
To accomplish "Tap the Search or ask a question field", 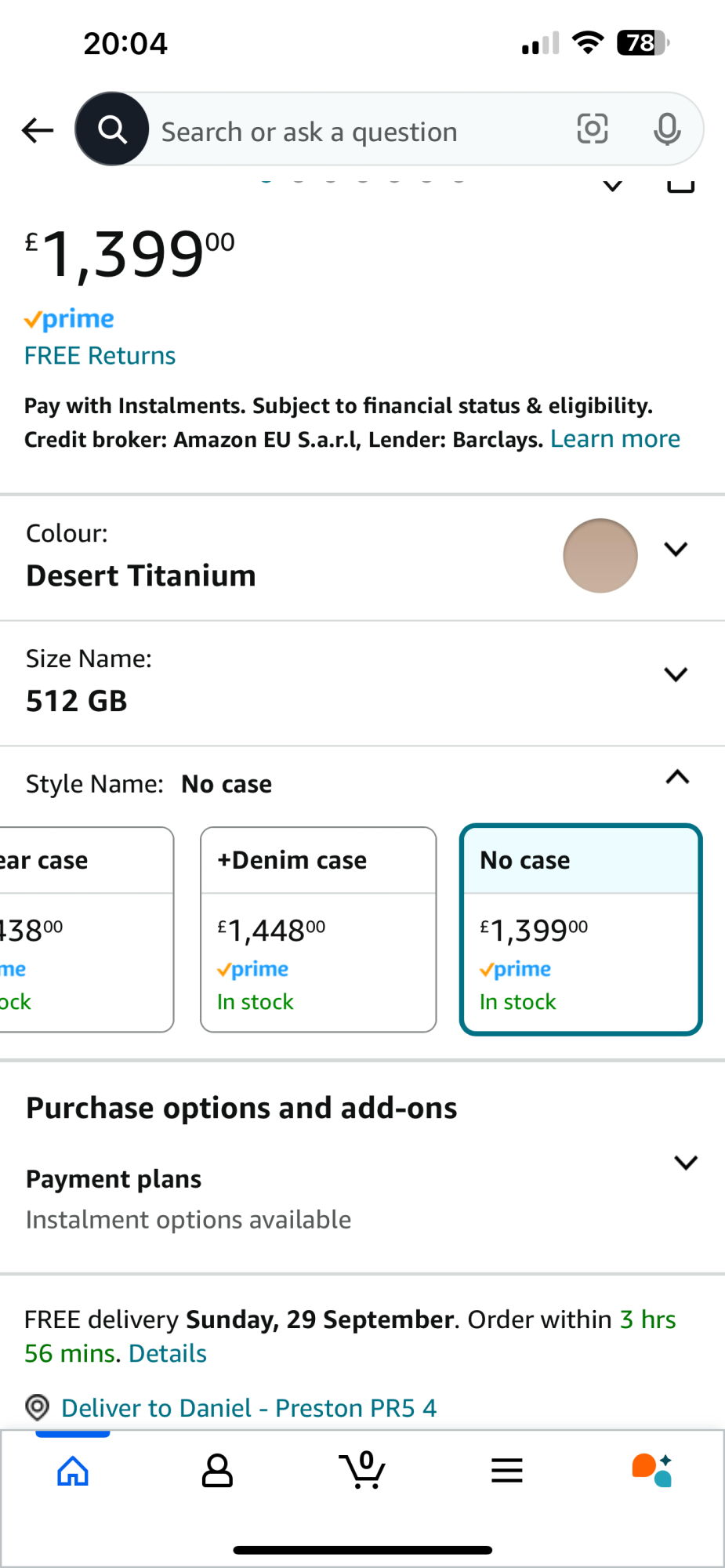I will 353,132.
